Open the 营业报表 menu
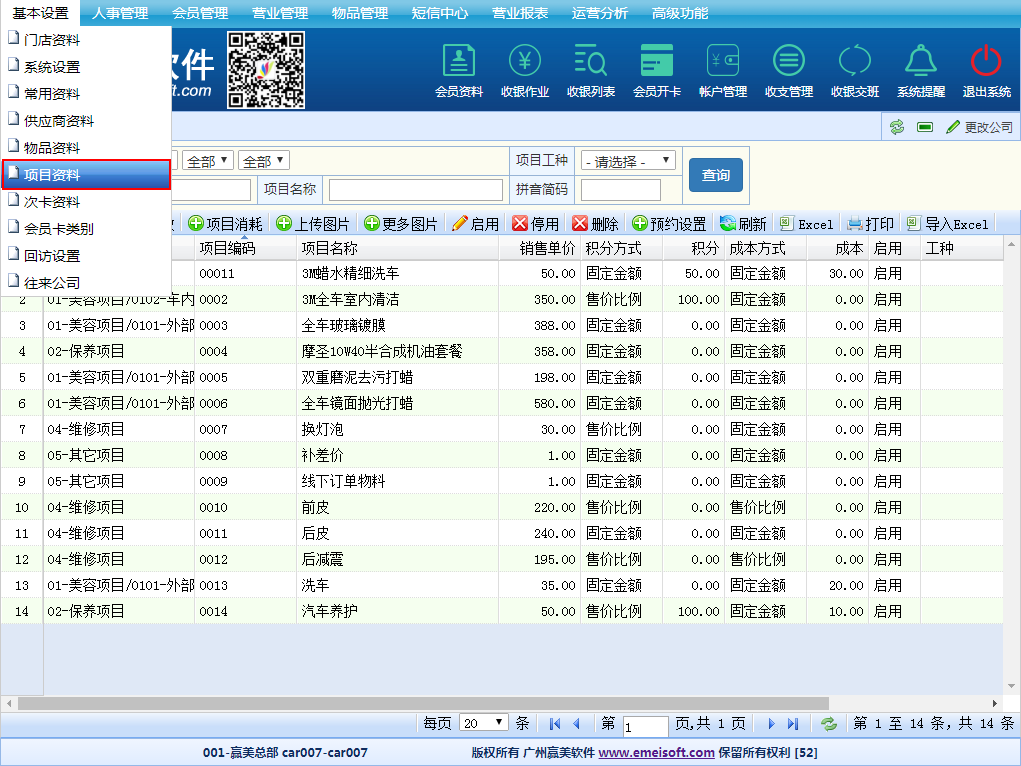 click(520, 13)
